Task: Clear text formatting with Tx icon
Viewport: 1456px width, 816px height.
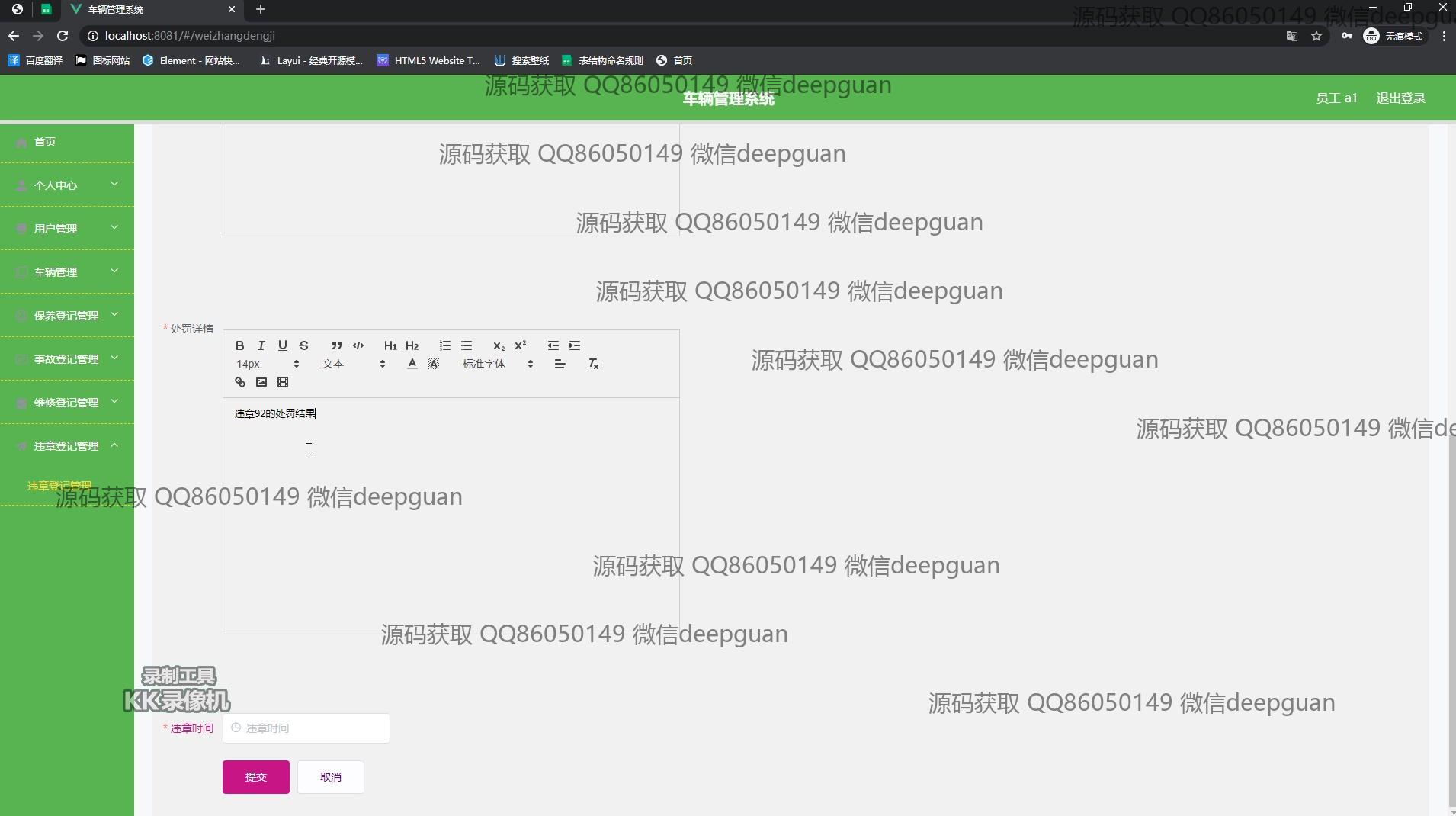Action: (593, 364)
